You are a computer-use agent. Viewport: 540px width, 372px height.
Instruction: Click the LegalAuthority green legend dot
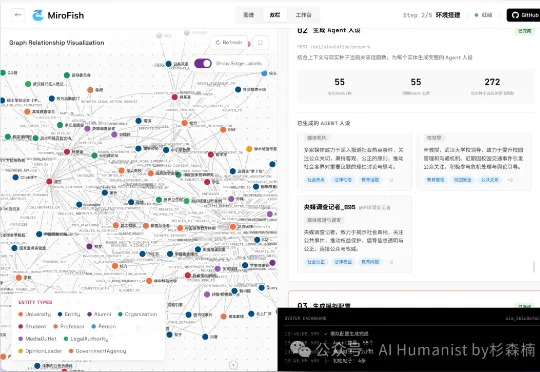66,339
